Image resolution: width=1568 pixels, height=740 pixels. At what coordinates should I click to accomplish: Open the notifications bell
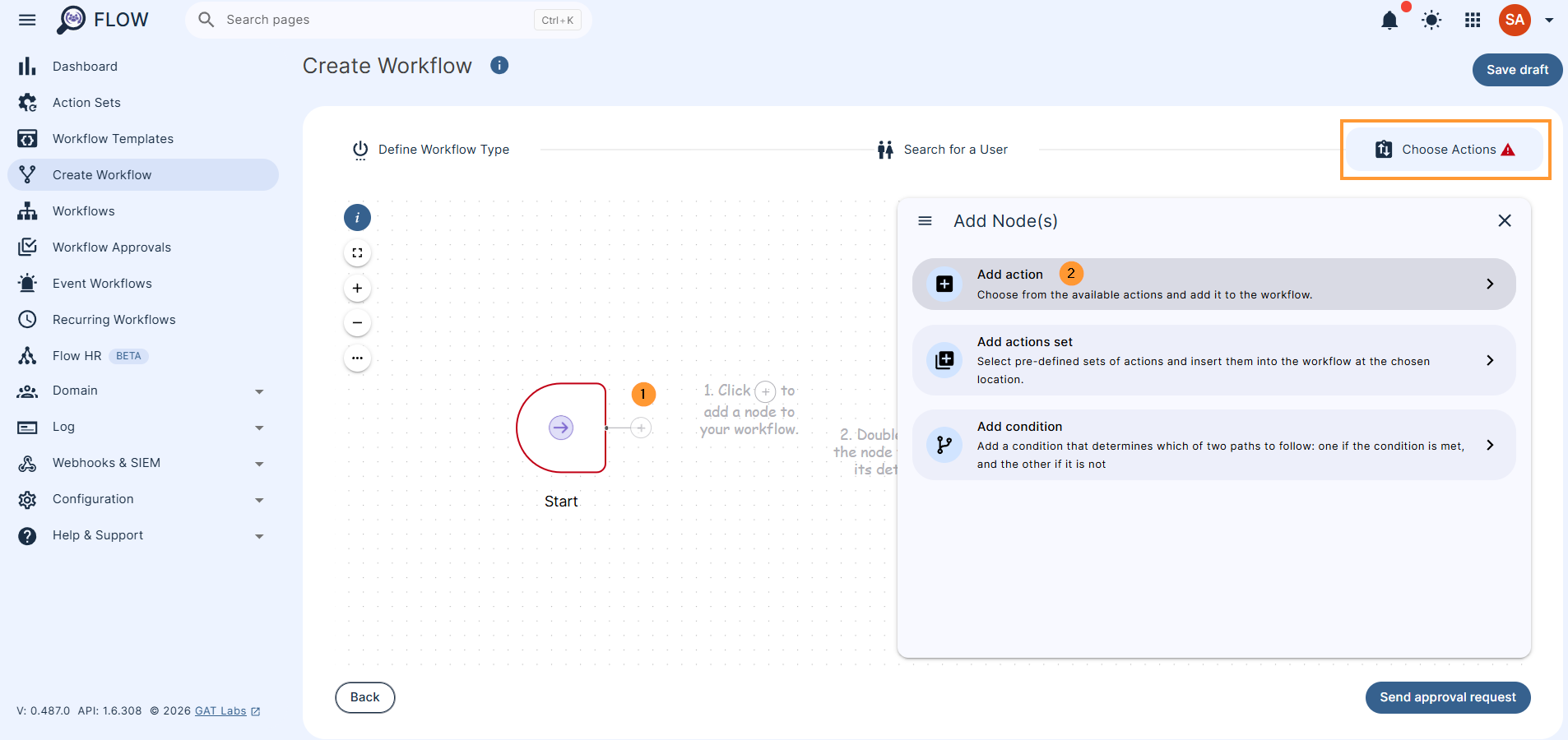tap(1389, 20)
